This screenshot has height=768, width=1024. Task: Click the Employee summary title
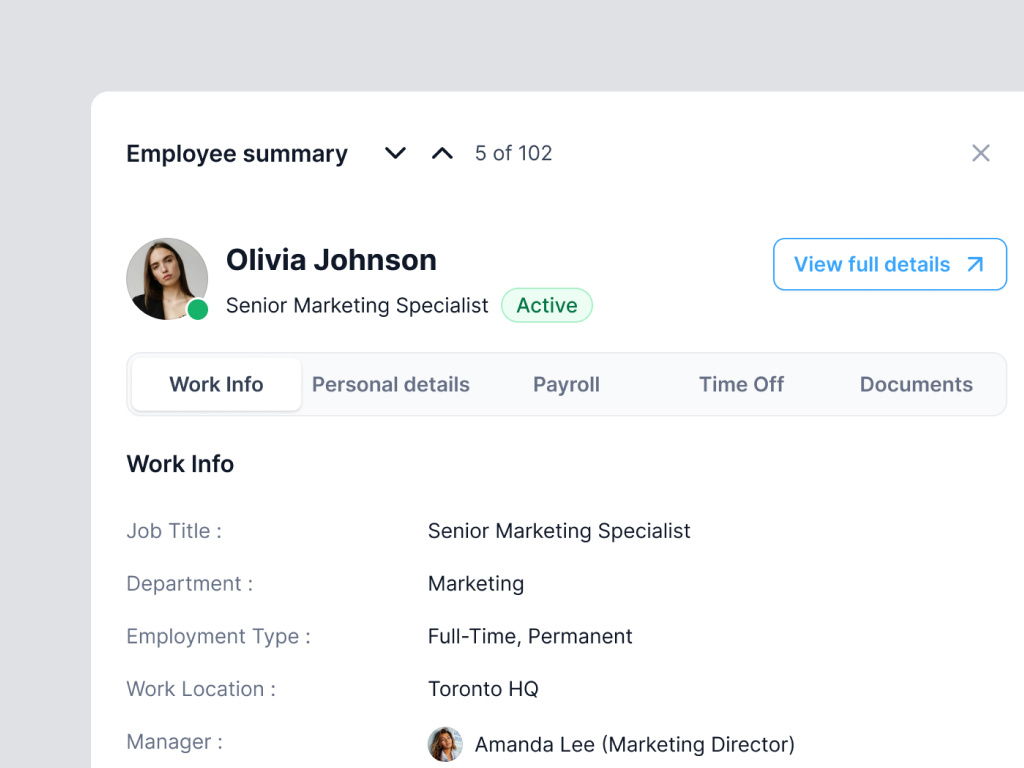tap(237, 154)
